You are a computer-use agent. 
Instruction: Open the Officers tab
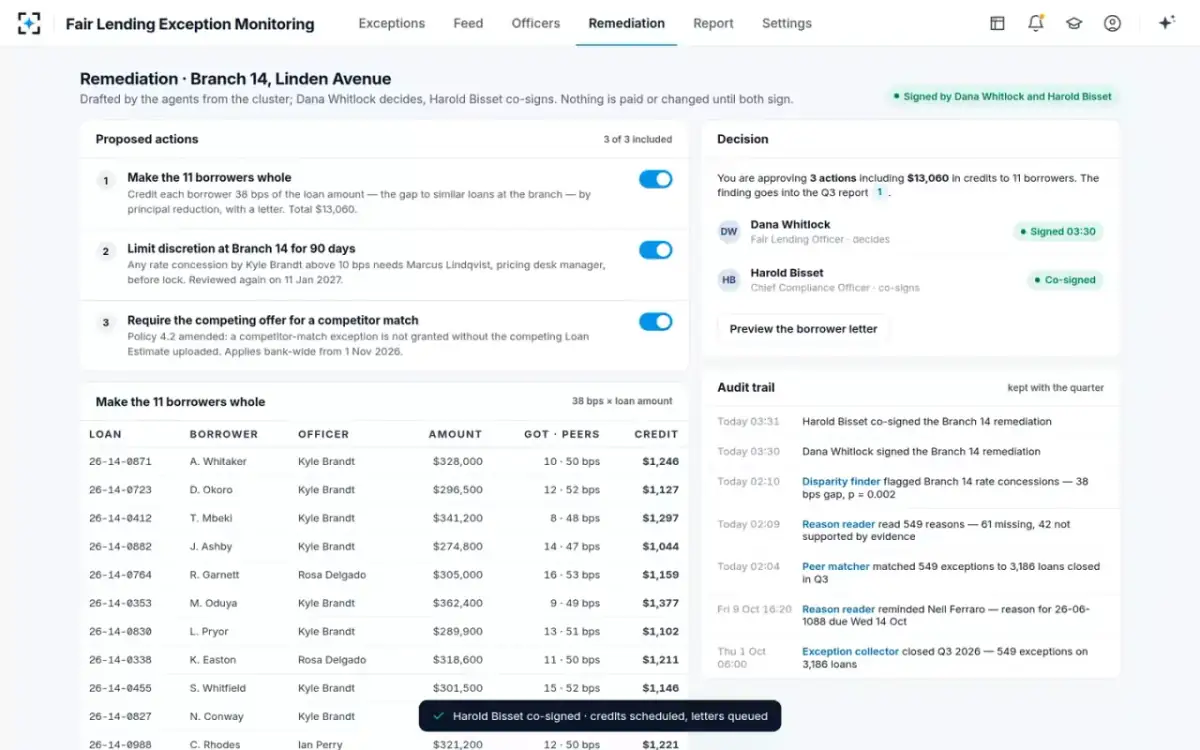(536, 23)
